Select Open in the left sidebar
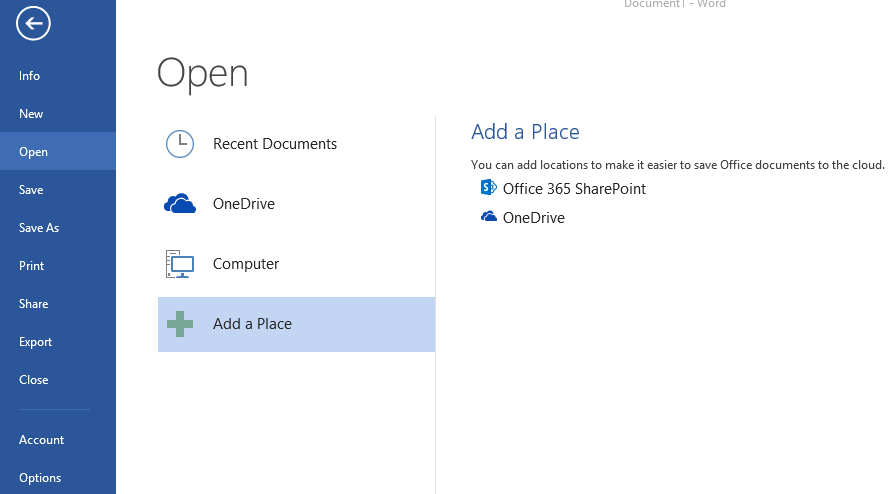The width and height of the screenshot is (888, 494). [58, 151]
